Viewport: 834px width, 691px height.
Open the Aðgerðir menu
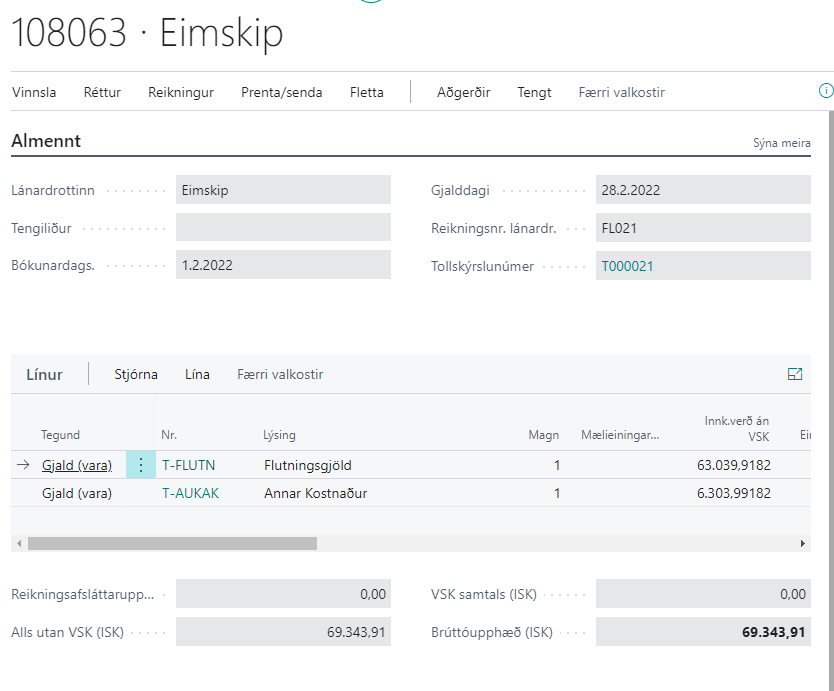463,92
